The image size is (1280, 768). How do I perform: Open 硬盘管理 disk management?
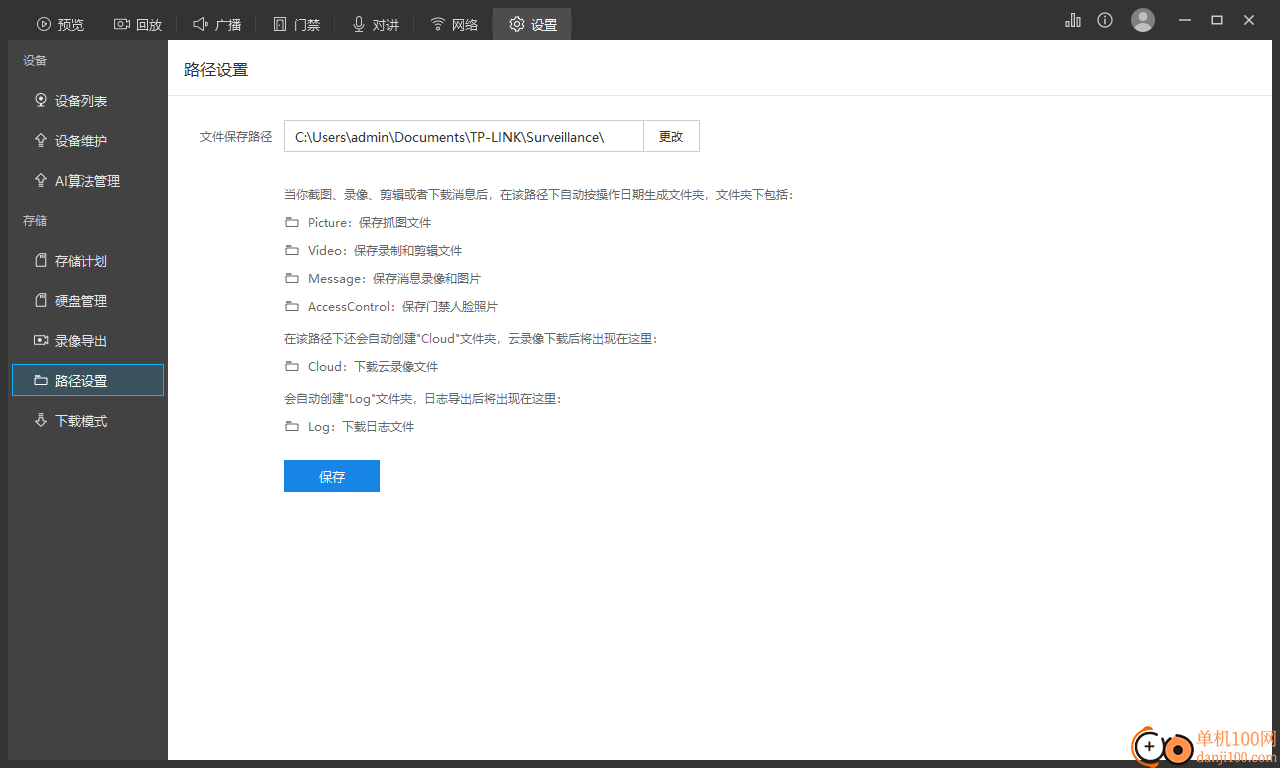tap(88, 301)
